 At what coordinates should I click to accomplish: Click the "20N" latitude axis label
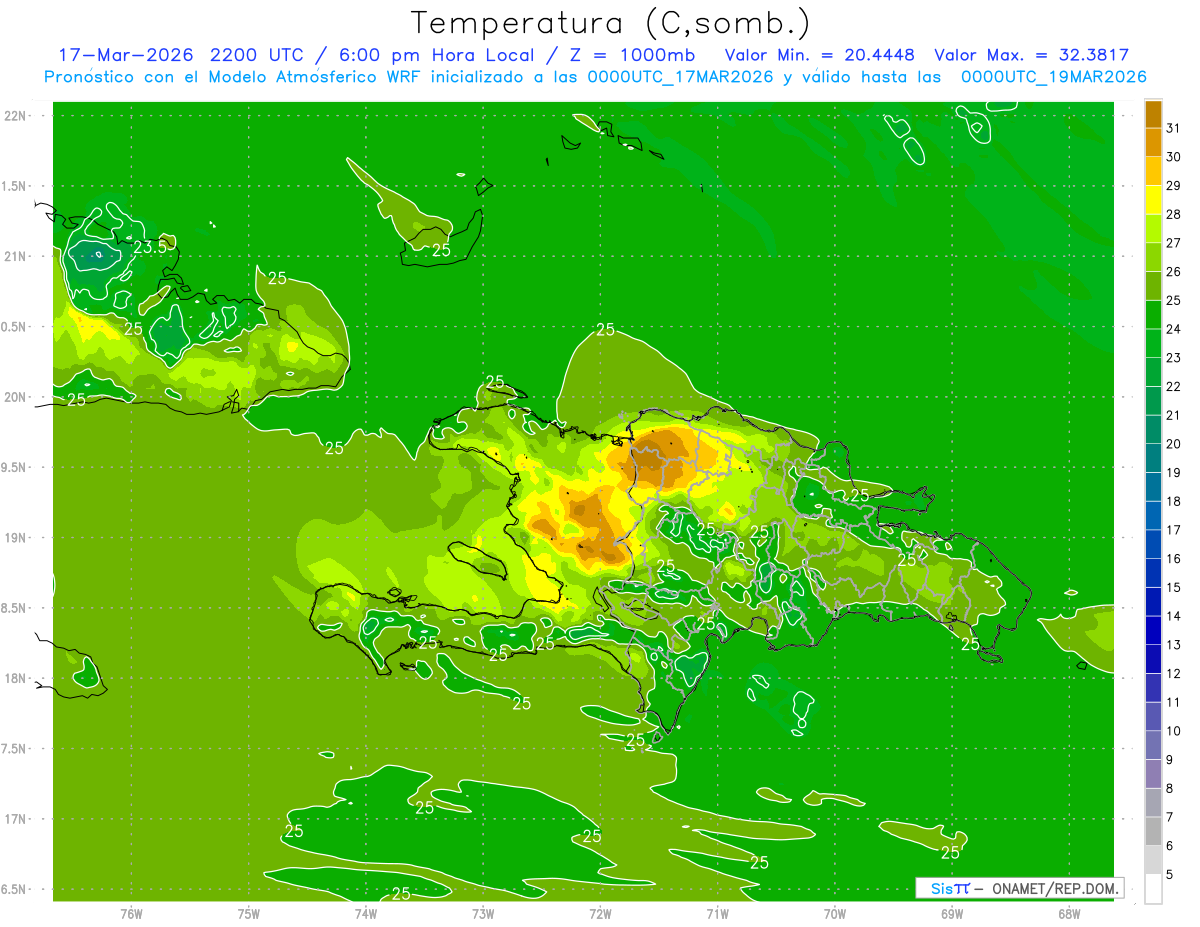[x=13, y=397]
